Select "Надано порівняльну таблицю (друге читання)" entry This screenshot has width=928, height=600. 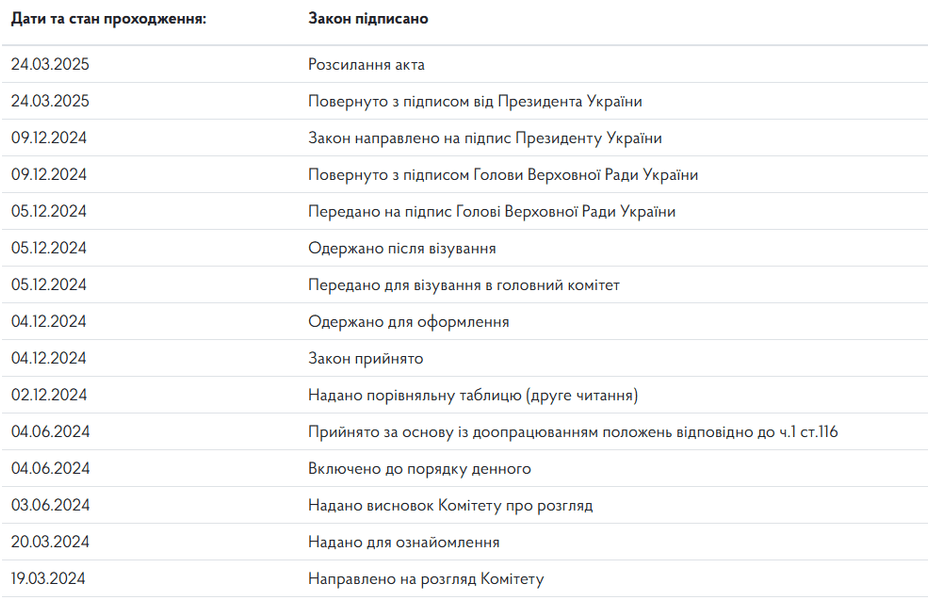472,395
